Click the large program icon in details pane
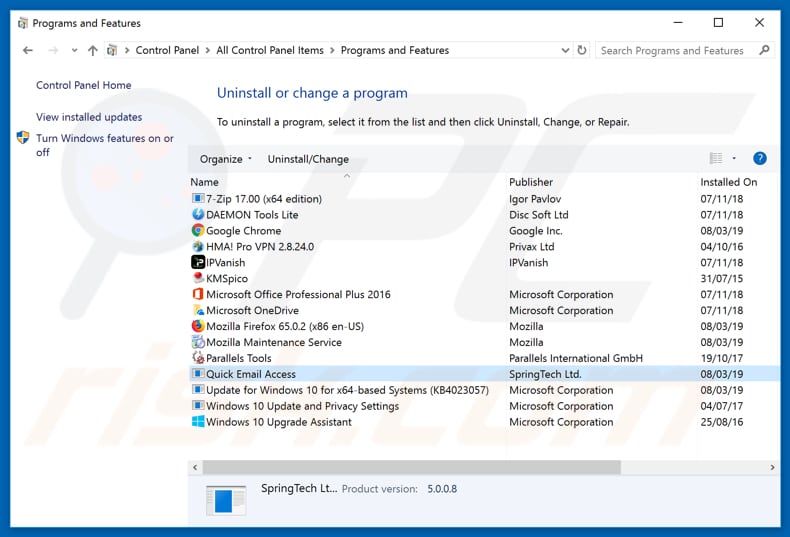Image resolution: width=790 pixels, height=537 pixels. 226,500
